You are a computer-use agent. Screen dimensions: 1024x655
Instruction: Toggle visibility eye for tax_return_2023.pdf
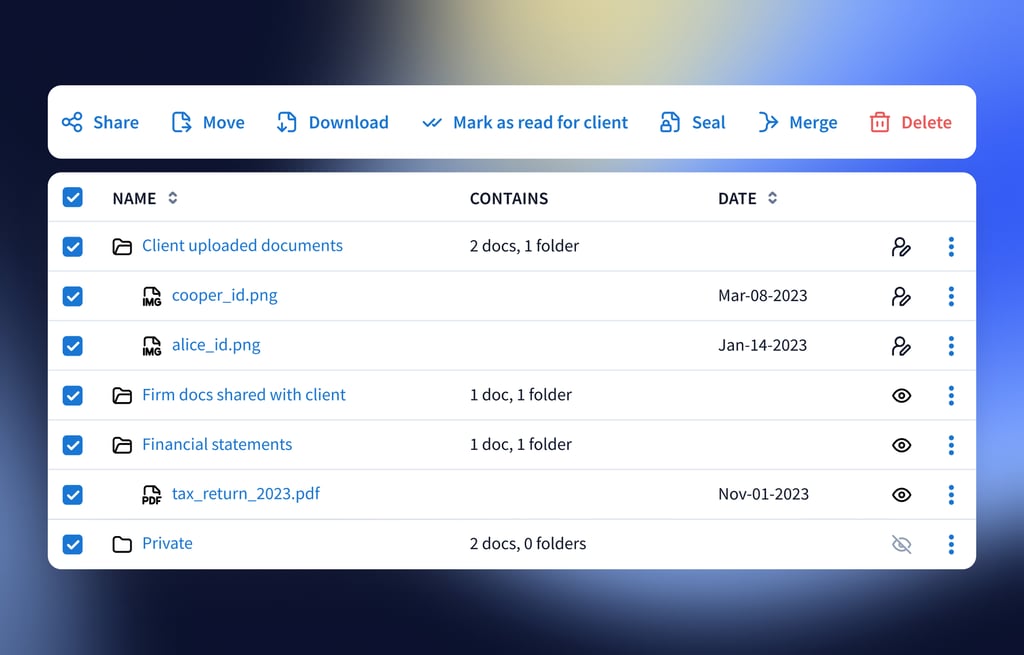click(901, 495)
